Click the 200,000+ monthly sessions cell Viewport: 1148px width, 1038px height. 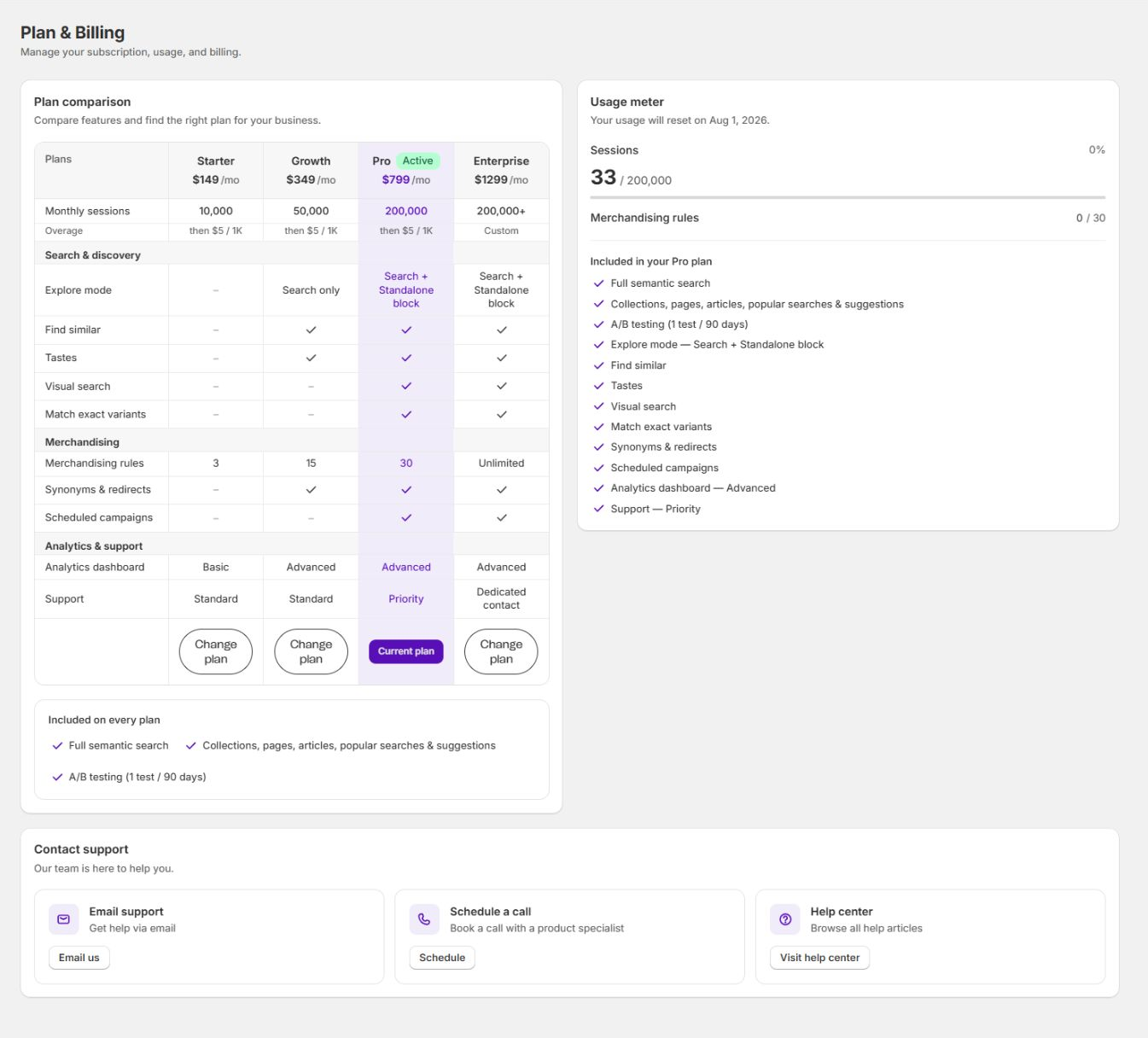[x=501, y=211]
